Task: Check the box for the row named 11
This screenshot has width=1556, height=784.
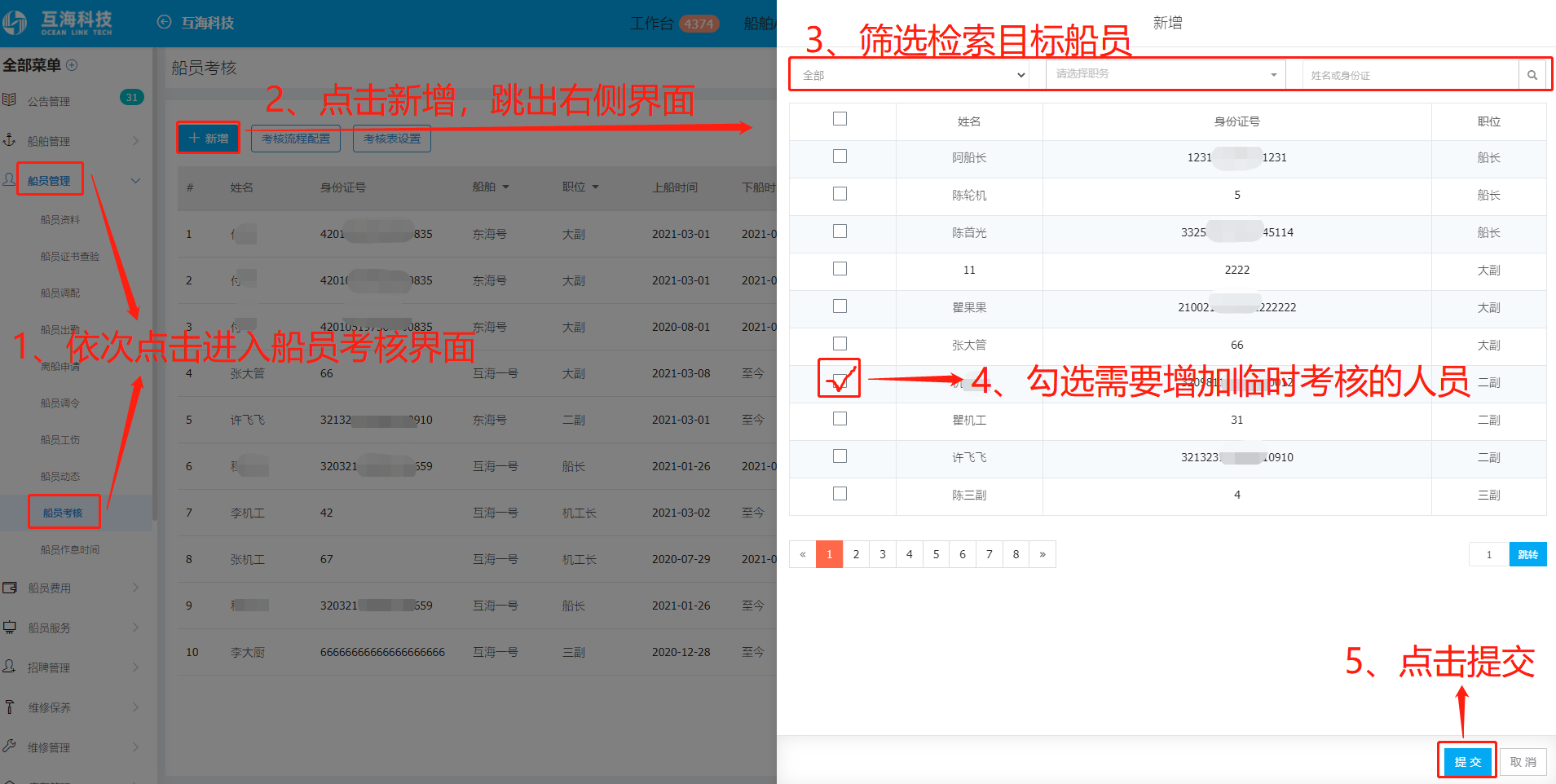Action: pyautogui.click(x=840, y=269)
